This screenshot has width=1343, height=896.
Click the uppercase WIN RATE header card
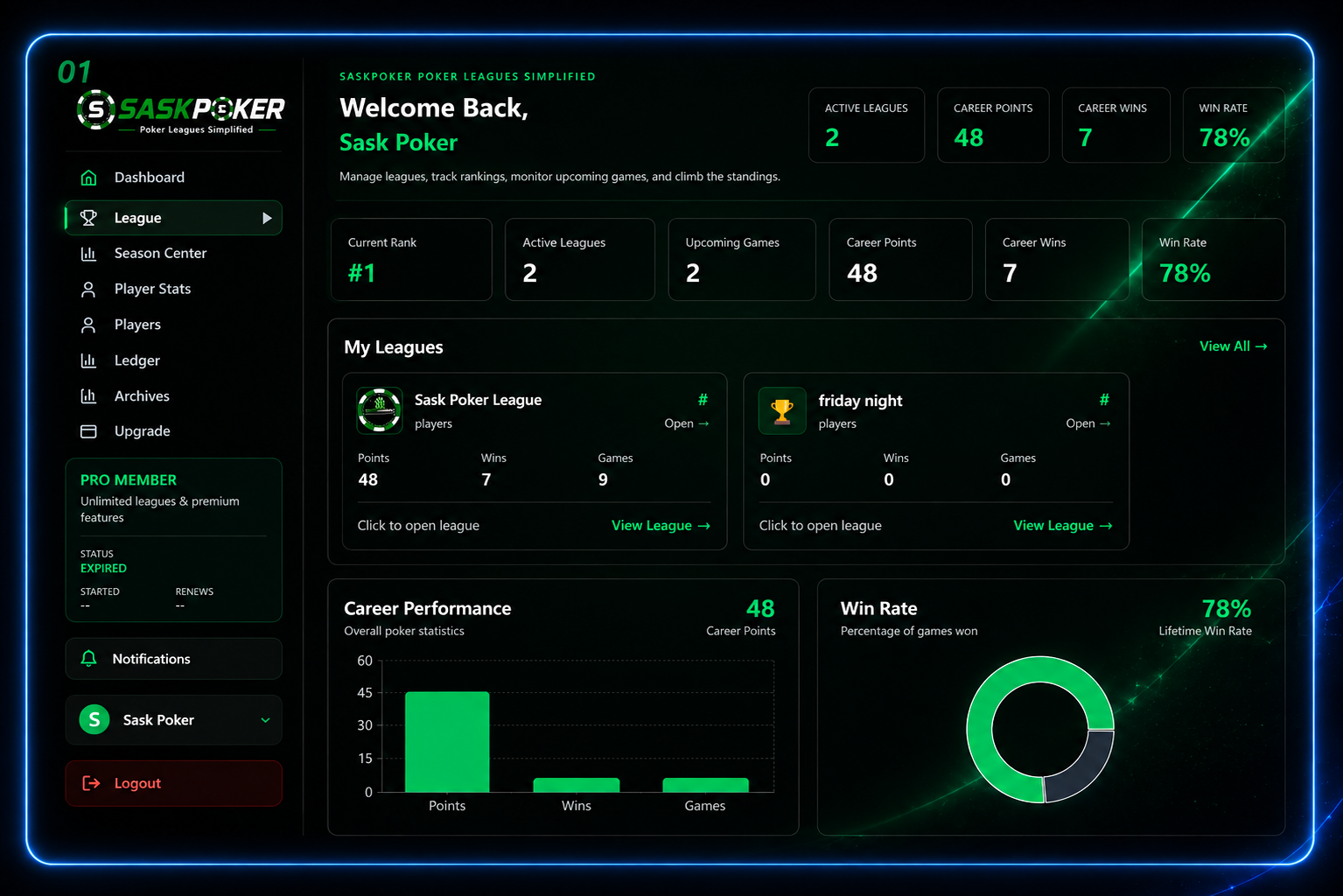pos(1234,125)
